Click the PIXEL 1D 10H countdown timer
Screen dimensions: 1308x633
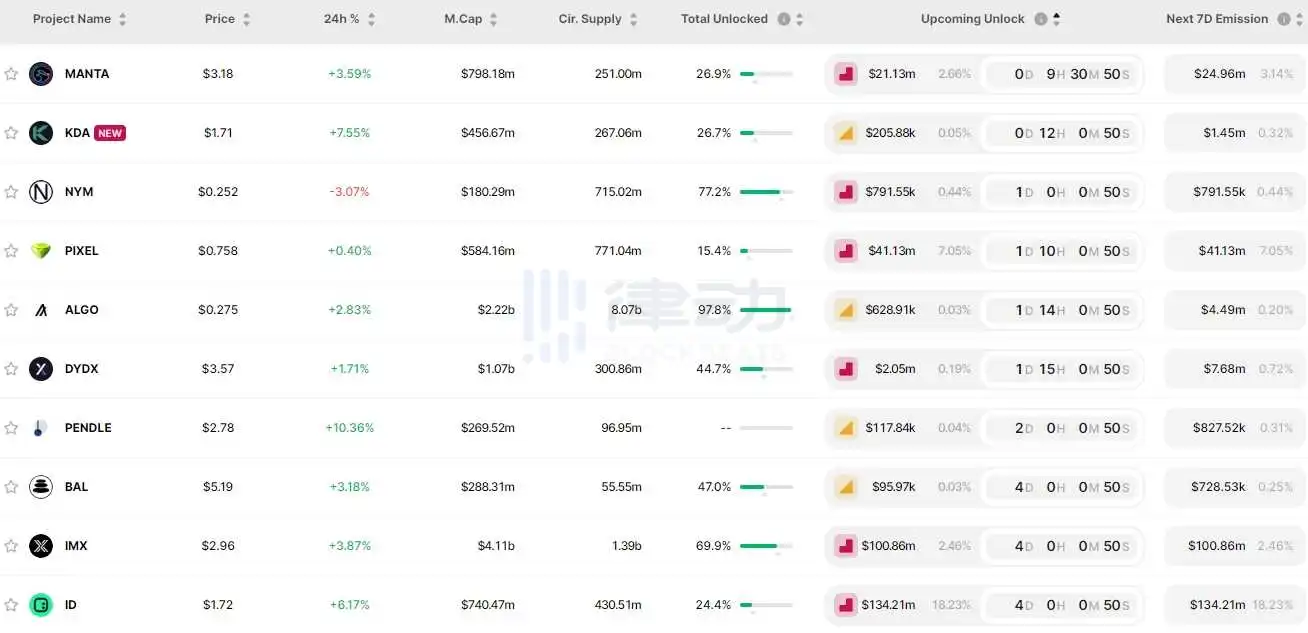click(x=1063, y=251)
